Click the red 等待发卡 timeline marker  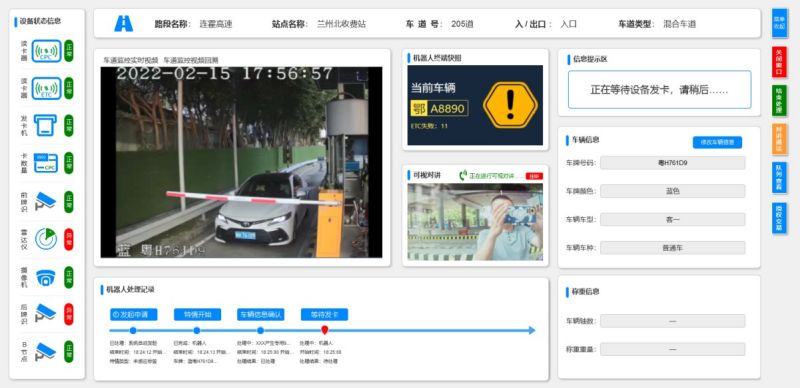pyautogui.click(x=324, y=330)
